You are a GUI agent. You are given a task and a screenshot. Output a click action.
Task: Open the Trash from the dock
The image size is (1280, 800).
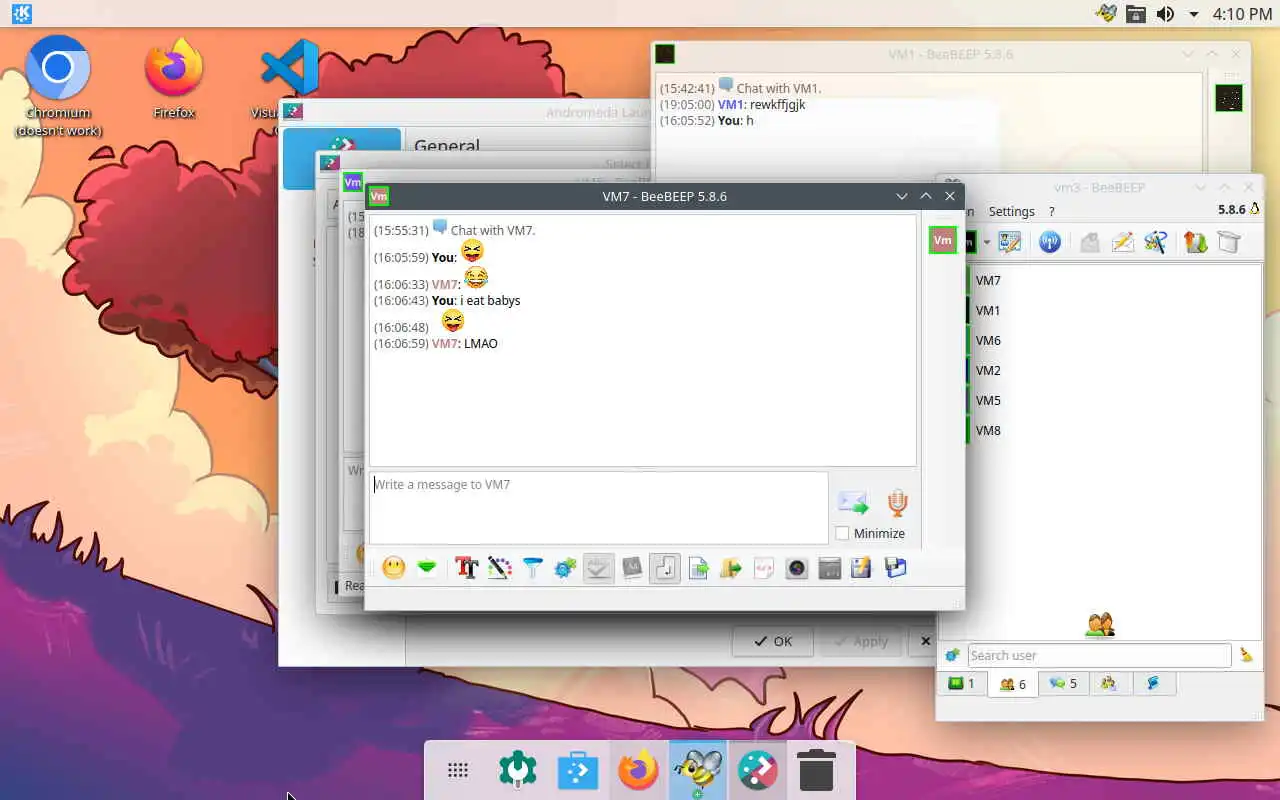pos(817,771)
